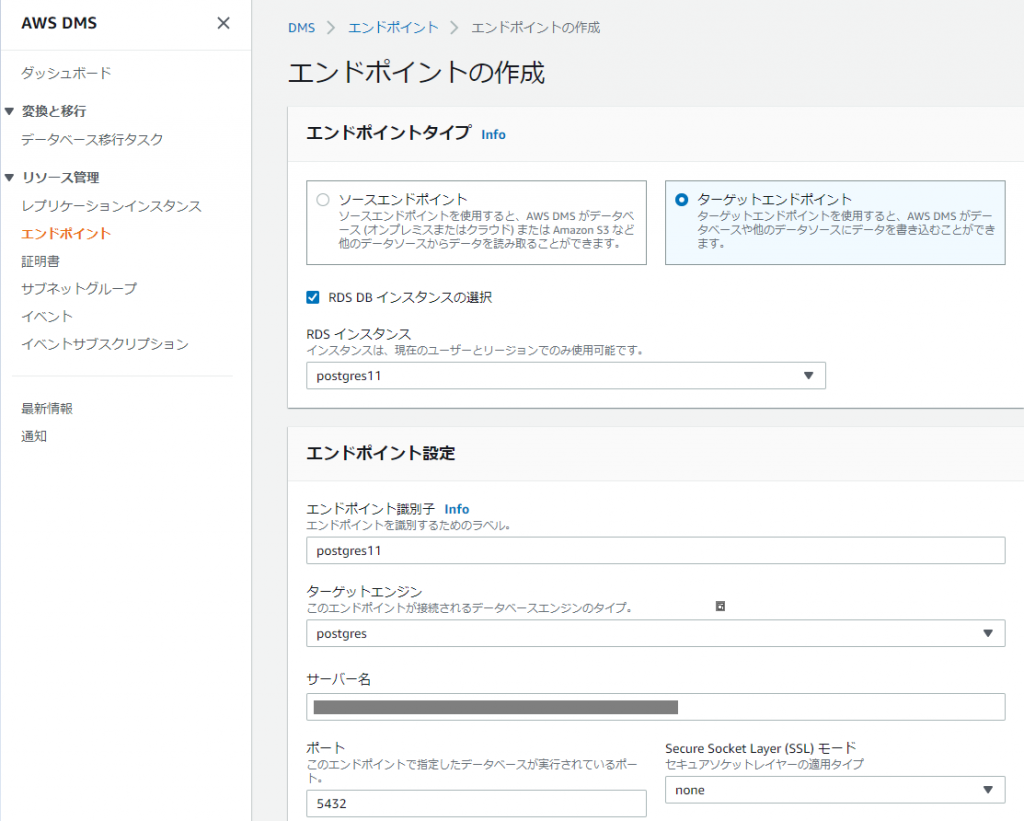Click the first breadcrumb chevron after DMS
The height and width of the screenshot is (821, 1024).
coord(331,27)
